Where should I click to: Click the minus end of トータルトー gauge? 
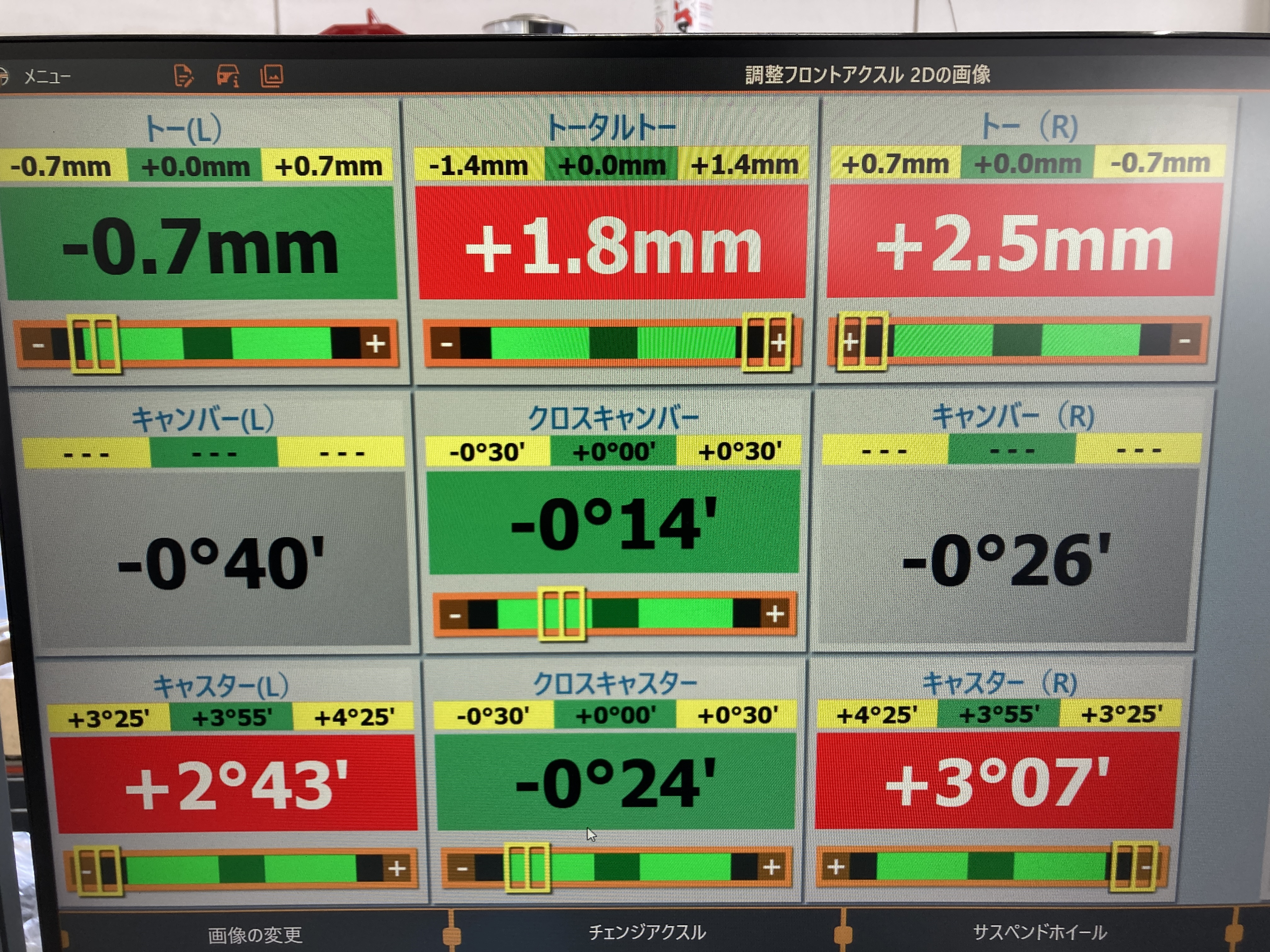447,344
